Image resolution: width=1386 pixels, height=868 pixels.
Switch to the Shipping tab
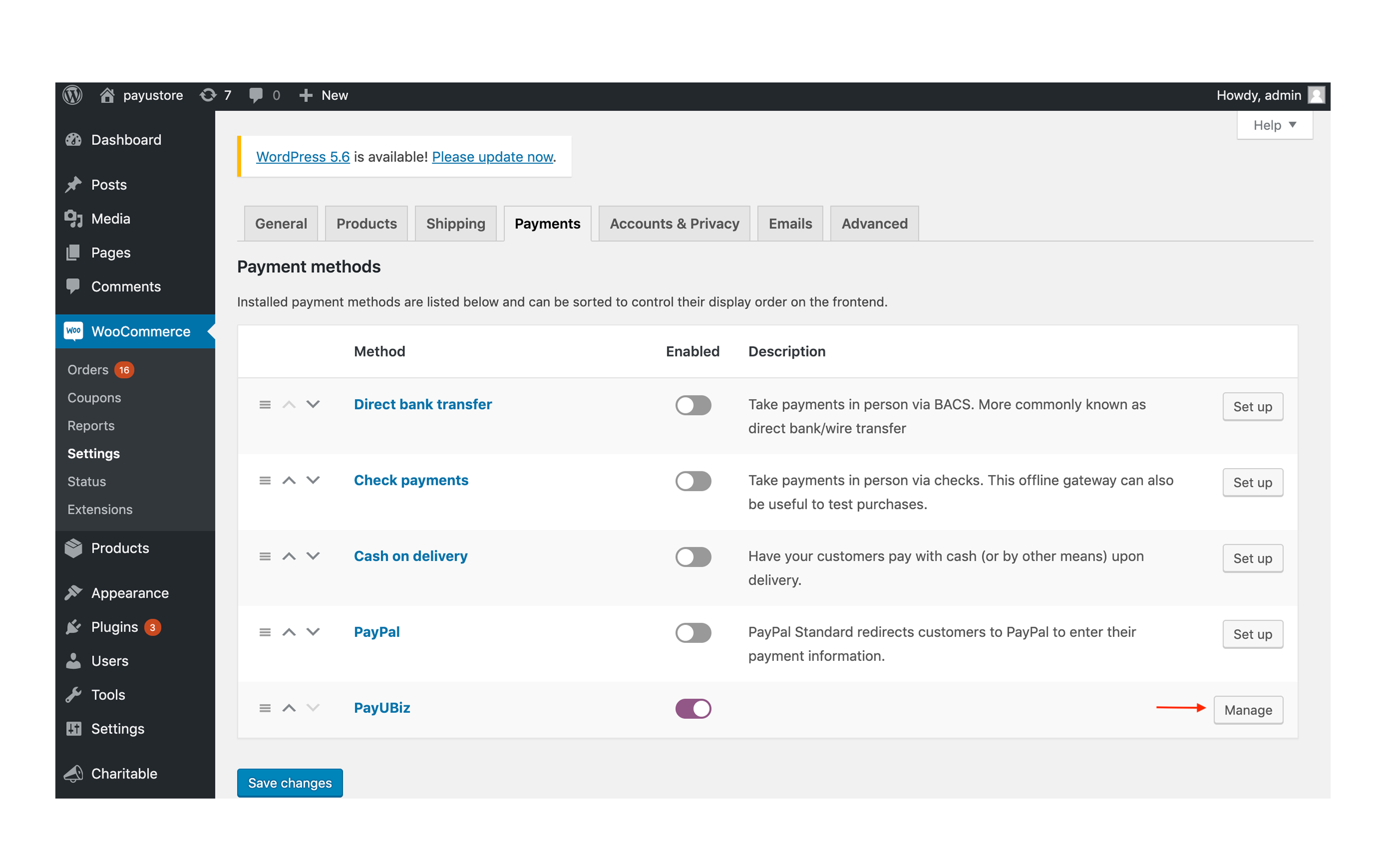pos(455,224)
